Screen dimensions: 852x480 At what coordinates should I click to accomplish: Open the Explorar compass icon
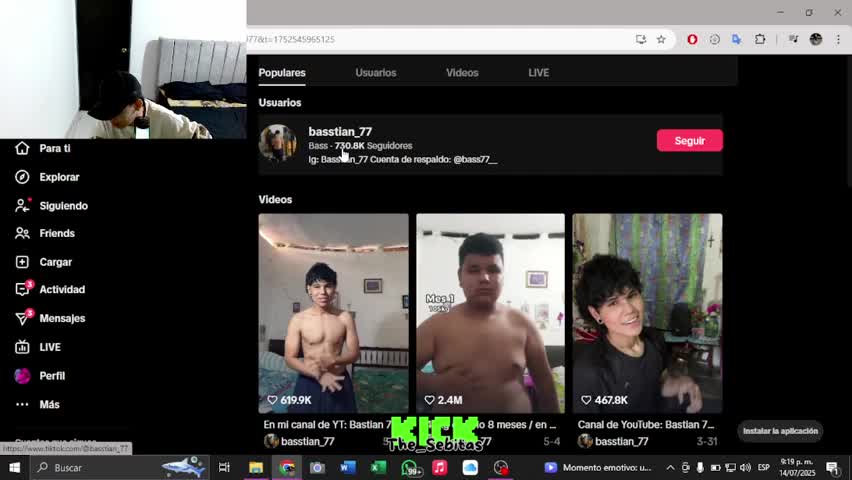pos(22,177)
